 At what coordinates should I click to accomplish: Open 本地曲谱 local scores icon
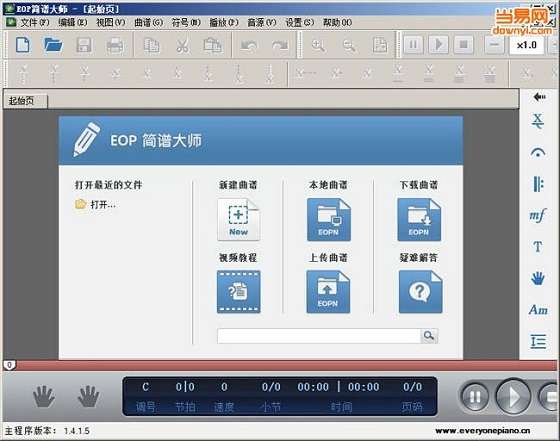(x=329, y=220)
